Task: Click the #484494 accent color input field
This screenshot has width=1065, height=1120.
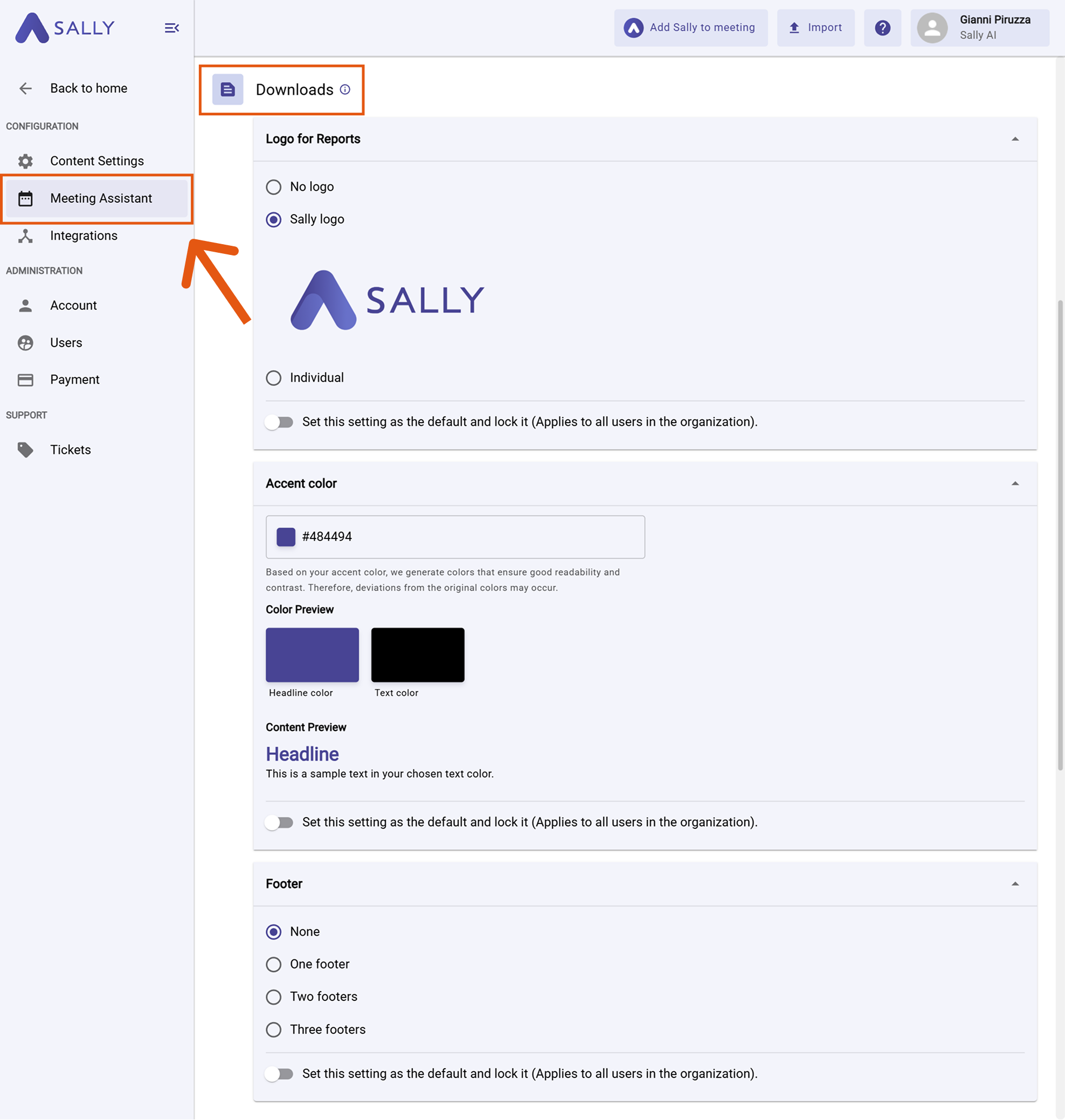Action: [455, 537]
